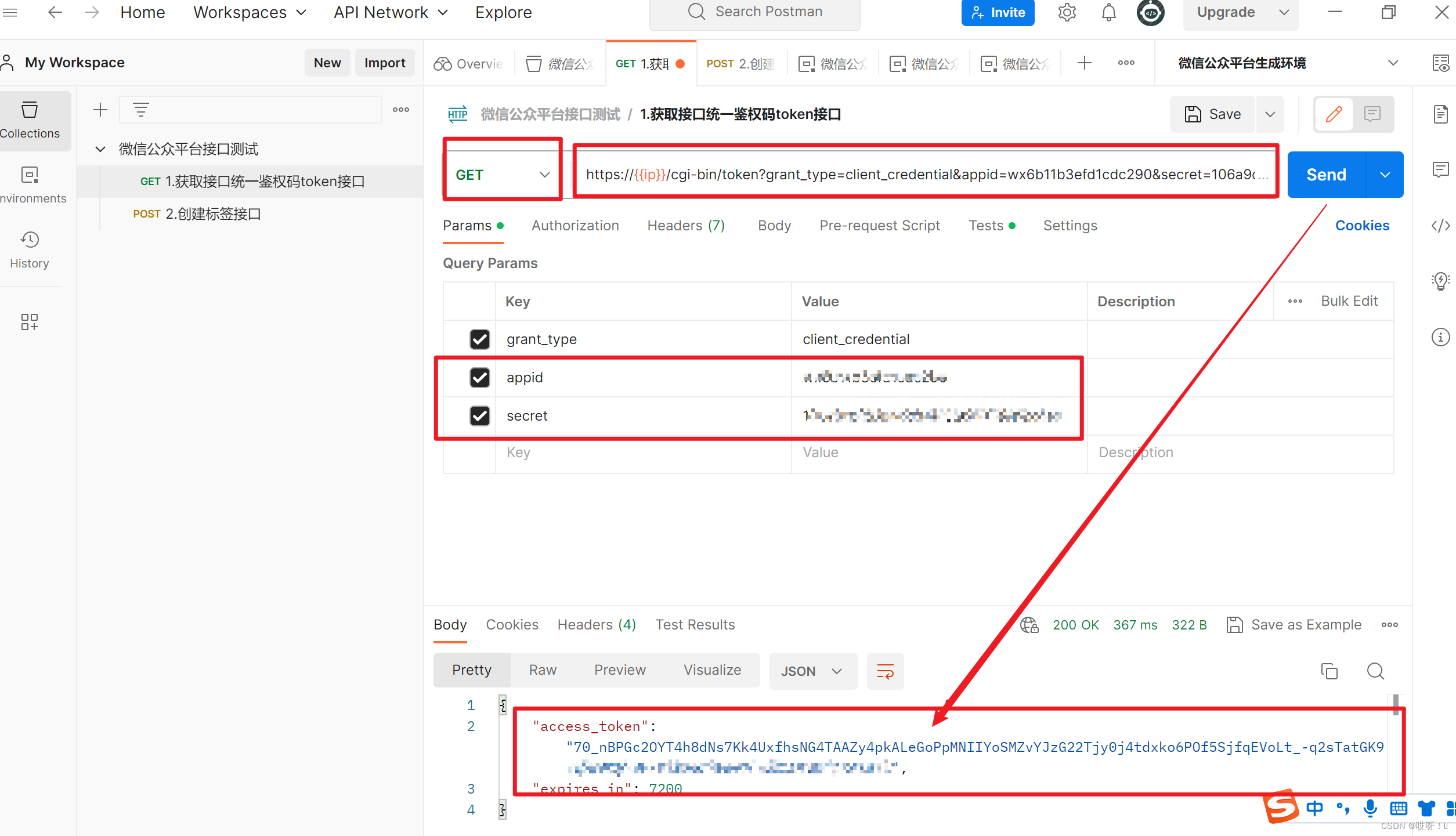1456x836 pixels.
Task: Open notifications bell icon
Action: (x=1108, y=12)
